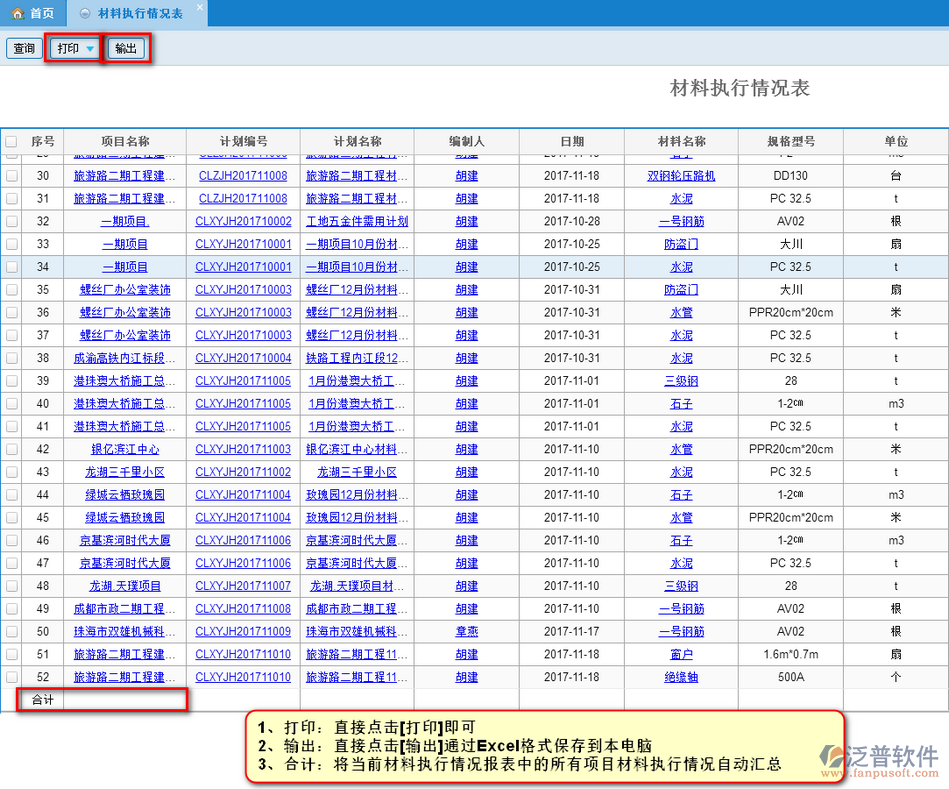Check the checkbox for row 34

point(11,267)
